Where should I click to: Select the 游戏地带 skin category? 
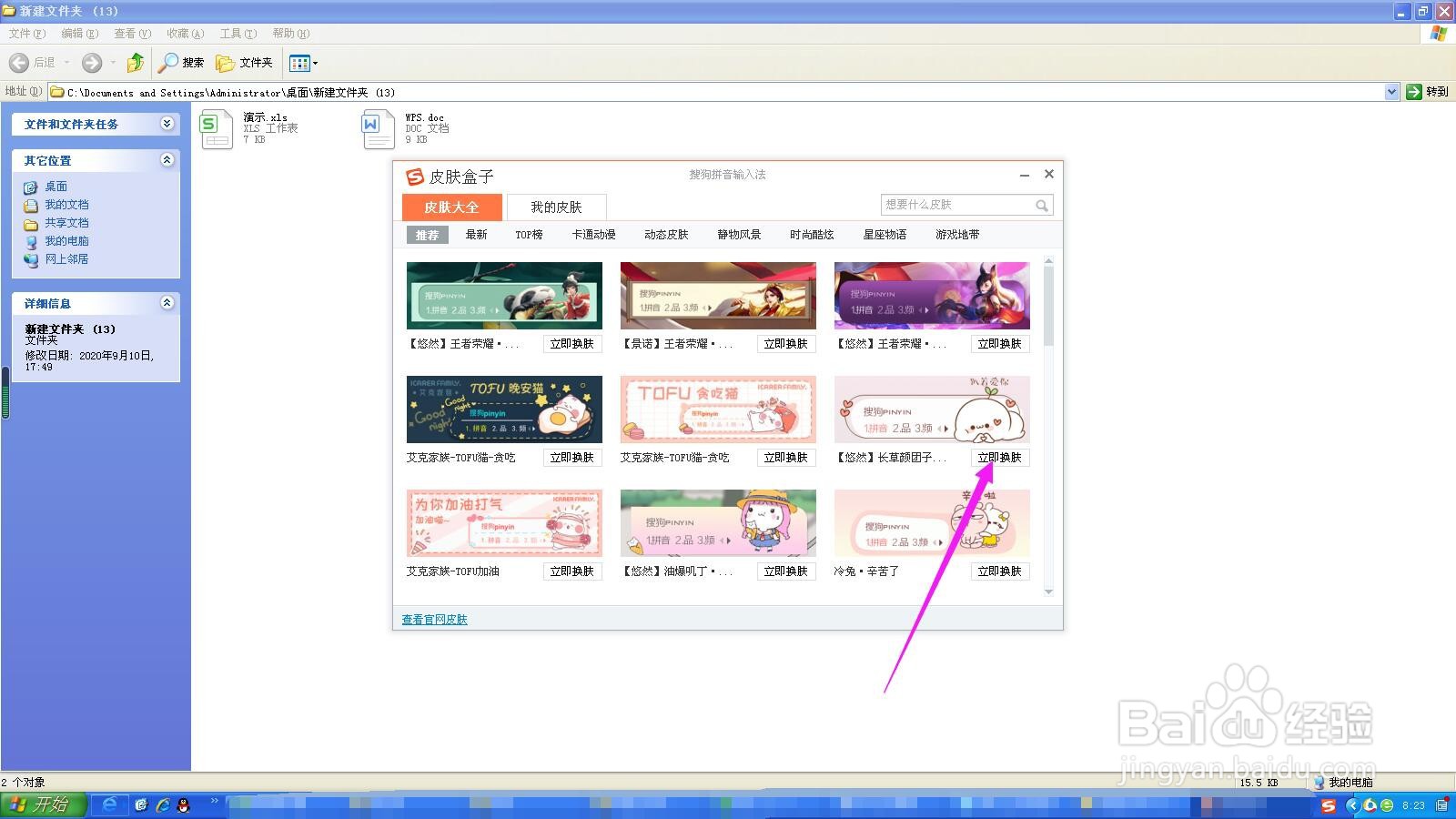[957, 235]
